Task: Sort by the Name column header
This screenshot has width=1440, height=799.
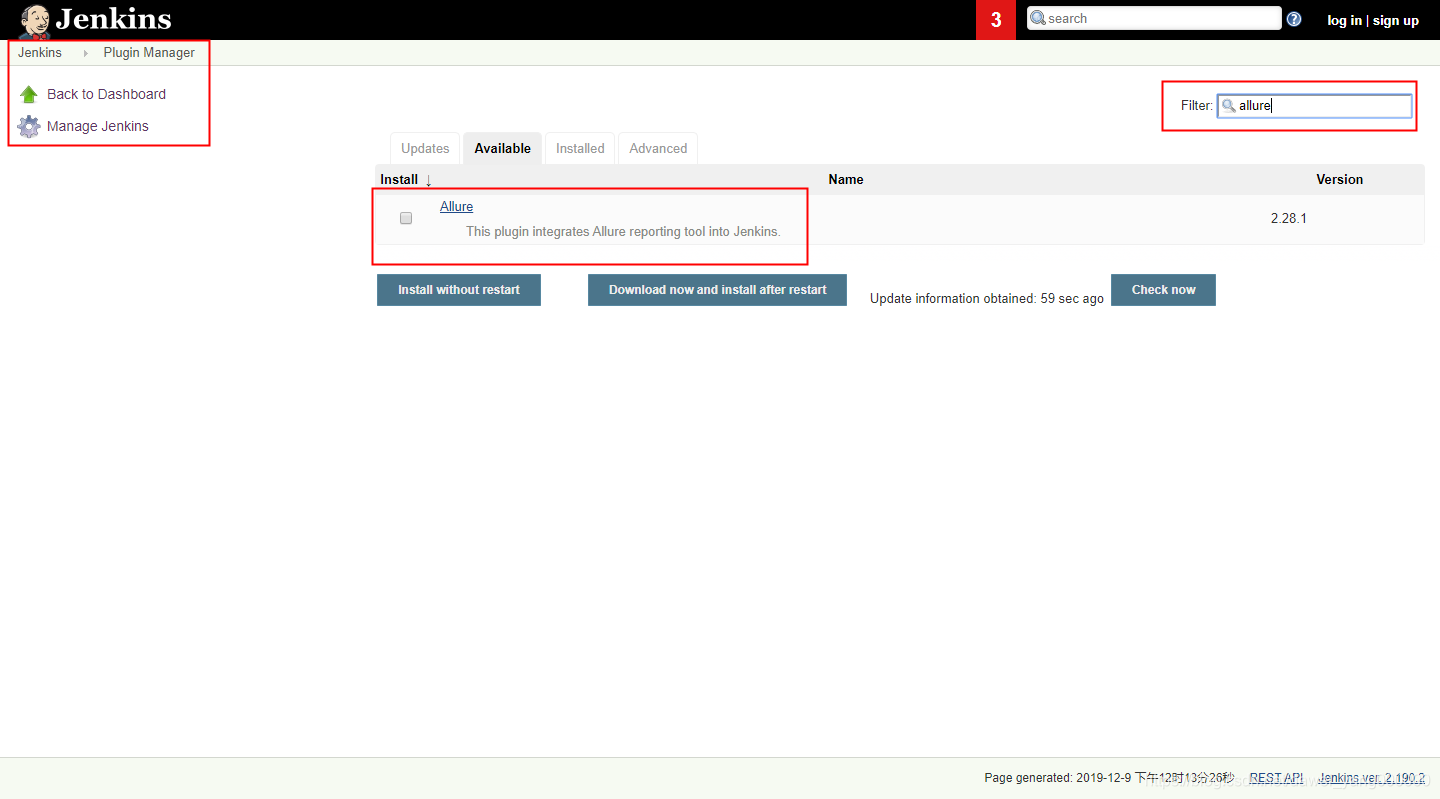Action: [x=846, y=179]
